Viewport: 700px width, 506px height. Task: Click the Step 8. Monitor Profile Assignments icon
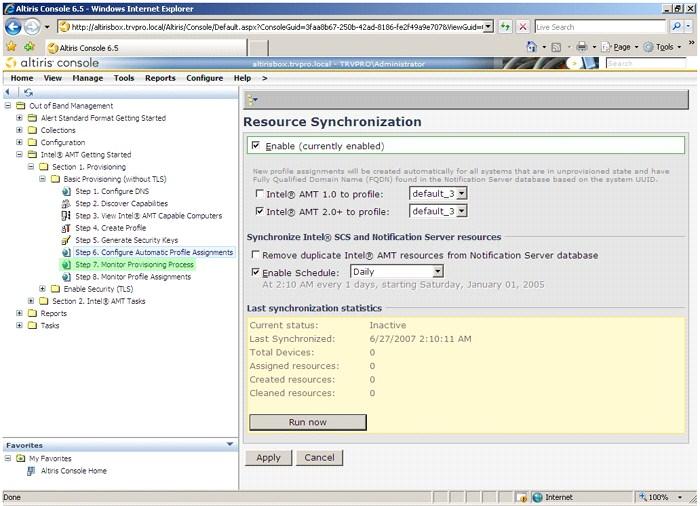tap(67, 277)
